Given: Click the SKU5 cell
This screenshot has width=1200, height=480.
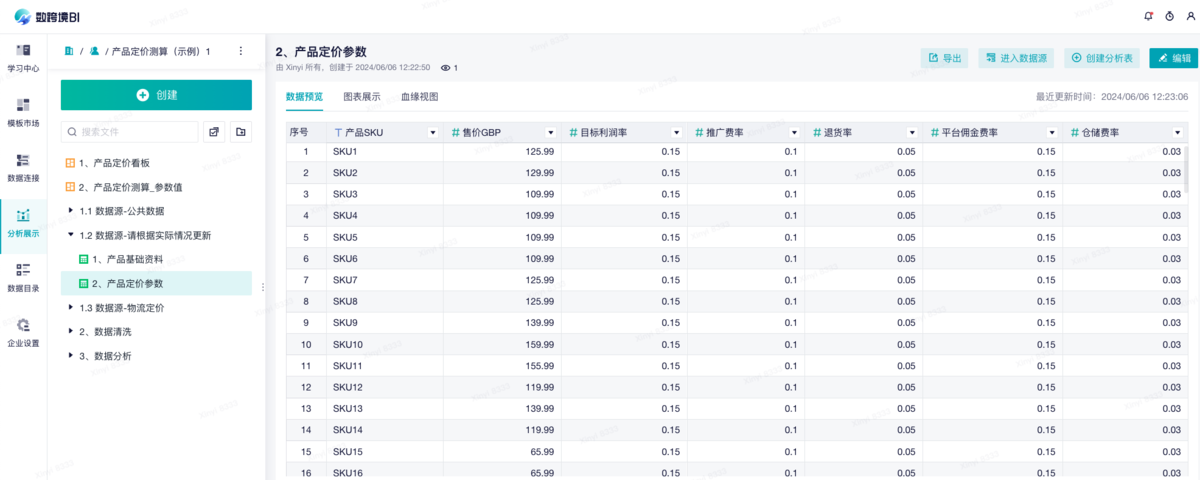Looking at the screenshot, I should [385, 237].
